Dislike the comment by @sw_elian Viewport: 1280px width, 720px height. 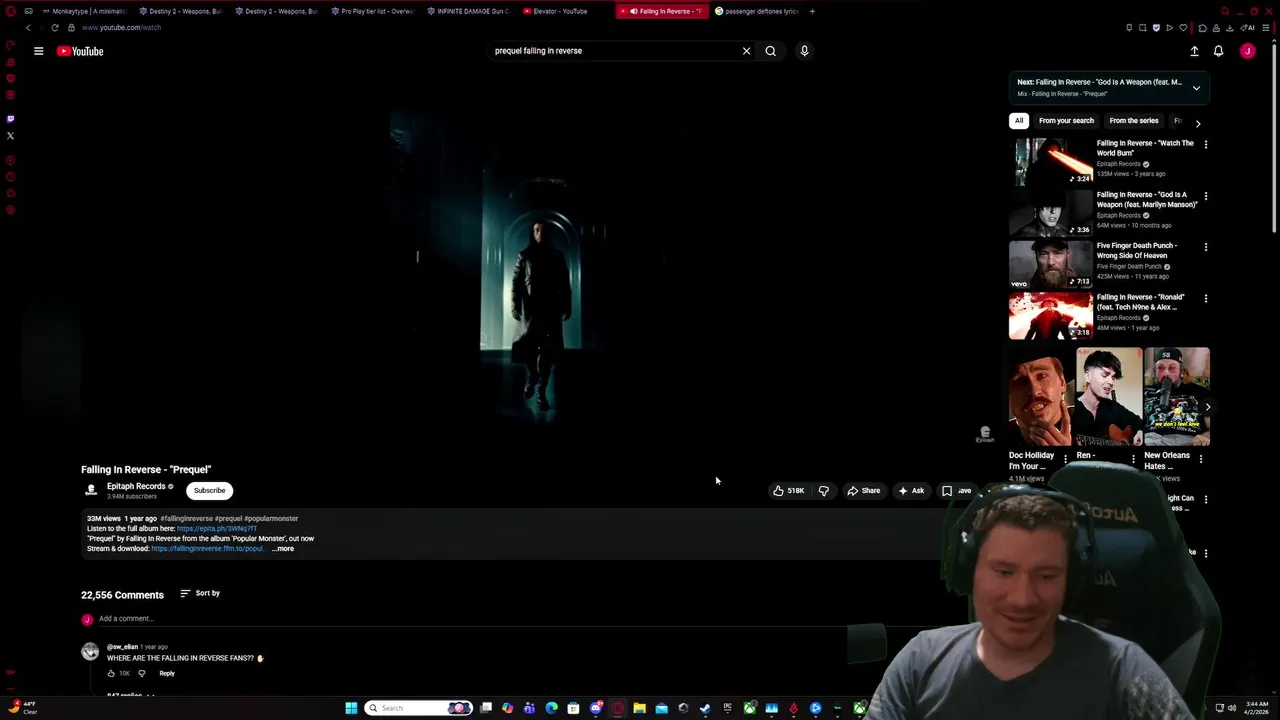coord(141,673)
